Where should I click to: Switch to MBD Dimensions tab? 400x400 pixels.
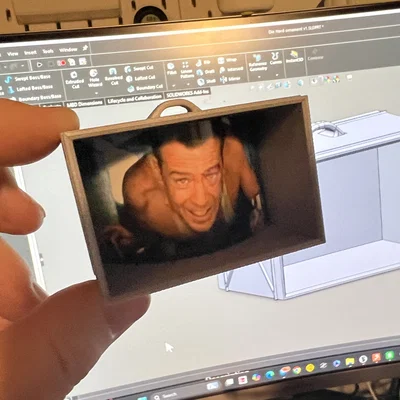(85, 103)
